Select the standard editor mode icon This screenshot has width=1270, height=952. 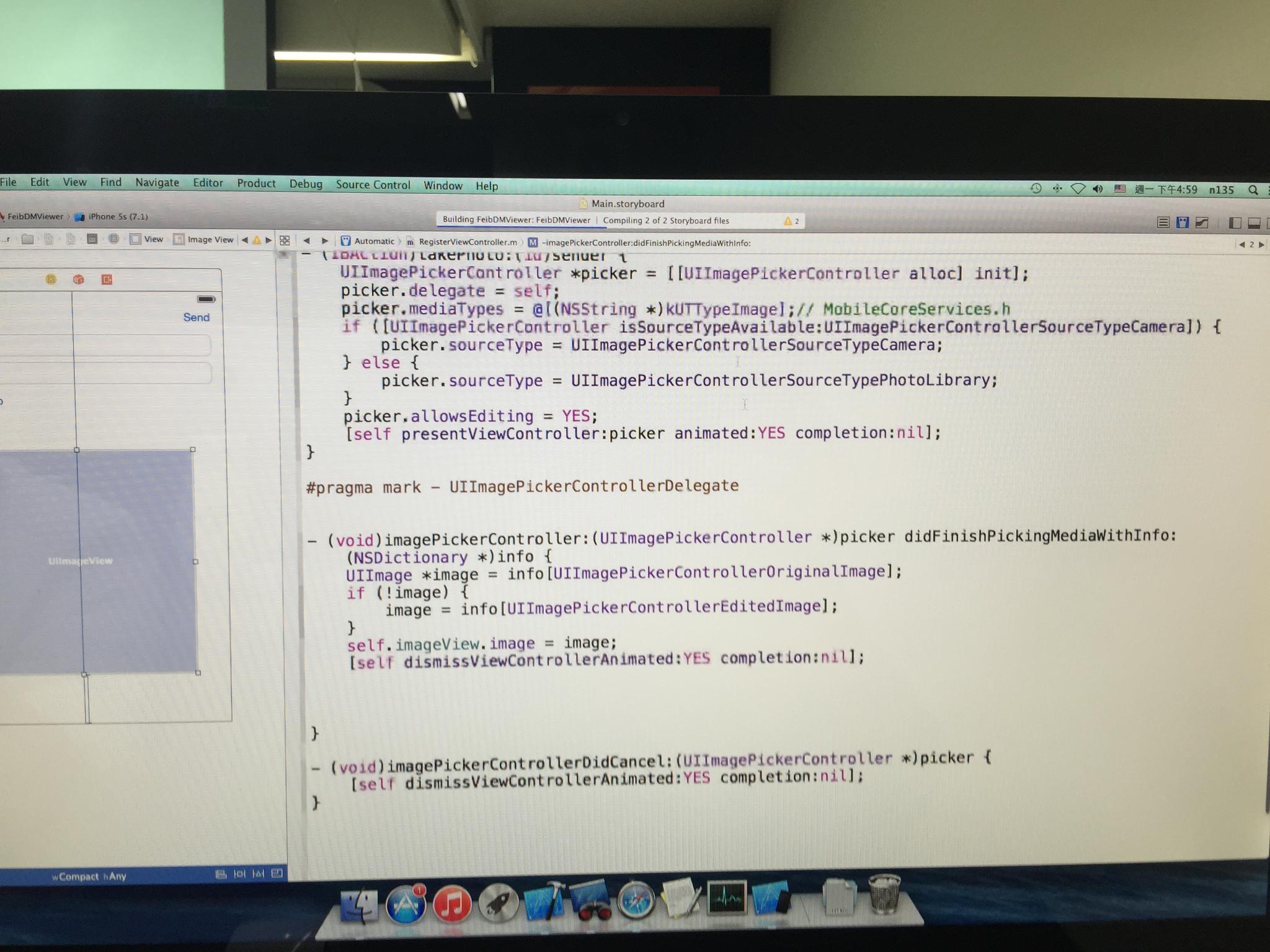1163,223
